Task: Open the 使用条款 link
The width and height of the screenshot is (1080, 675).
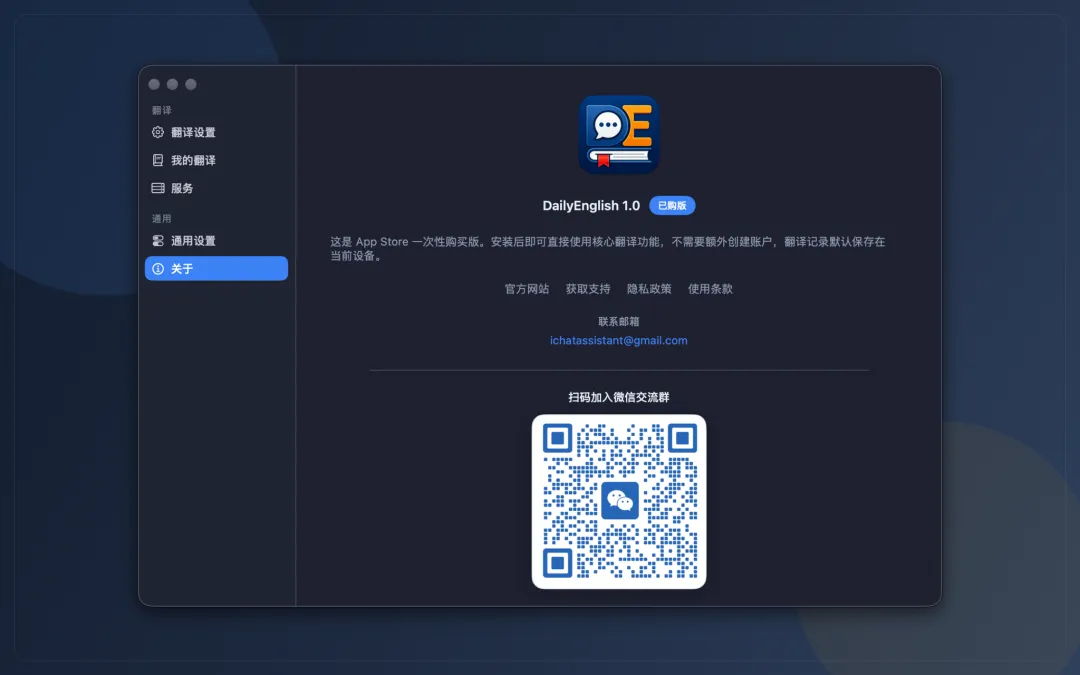Action: coord(710,289)
